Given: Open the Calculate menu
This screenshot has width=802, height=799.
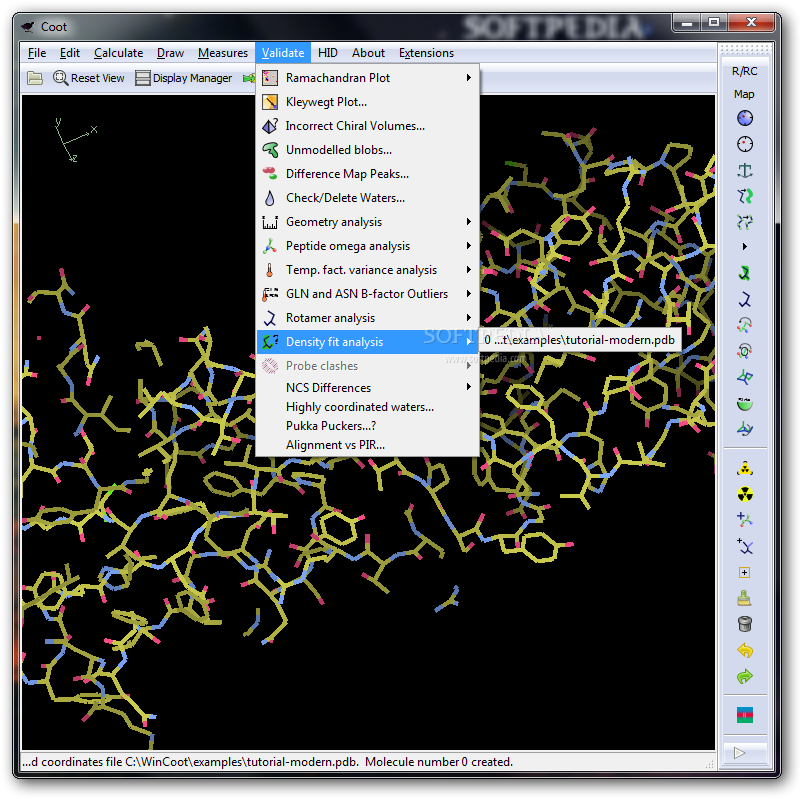Looking at the screenshot, I should coord(119,53).
